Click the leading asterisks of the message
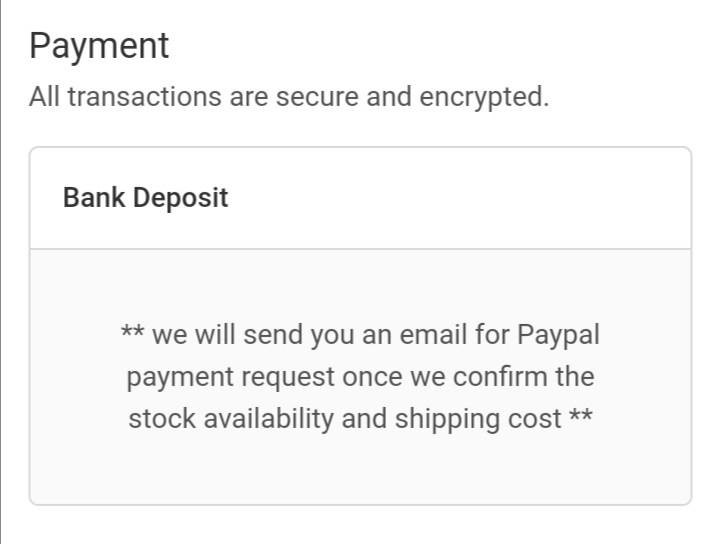The height and width of the screenshot is (544, 720). (133, 334)
